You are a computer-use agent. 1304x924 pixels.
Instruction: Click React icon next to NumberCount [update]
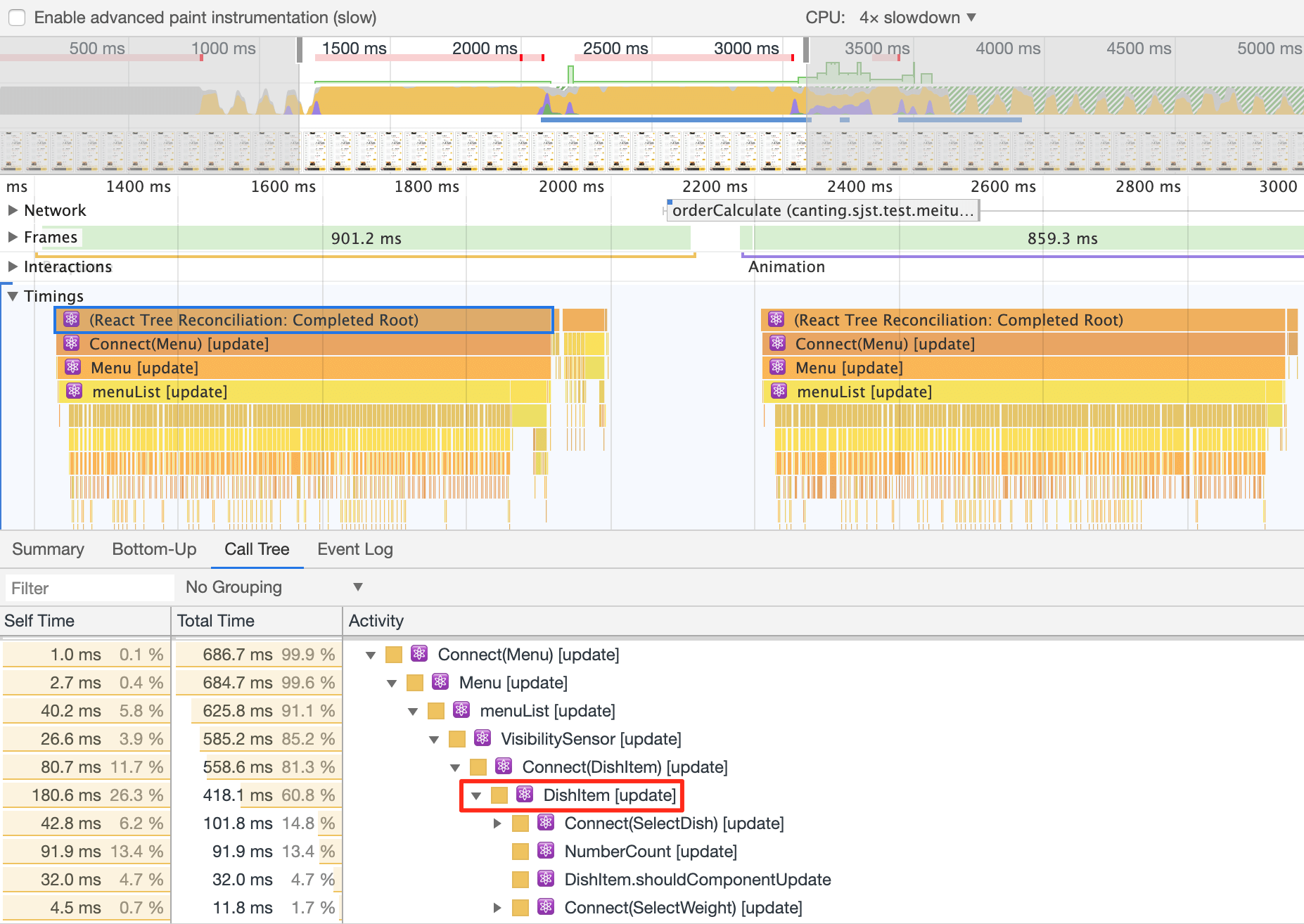coord(546,851)
